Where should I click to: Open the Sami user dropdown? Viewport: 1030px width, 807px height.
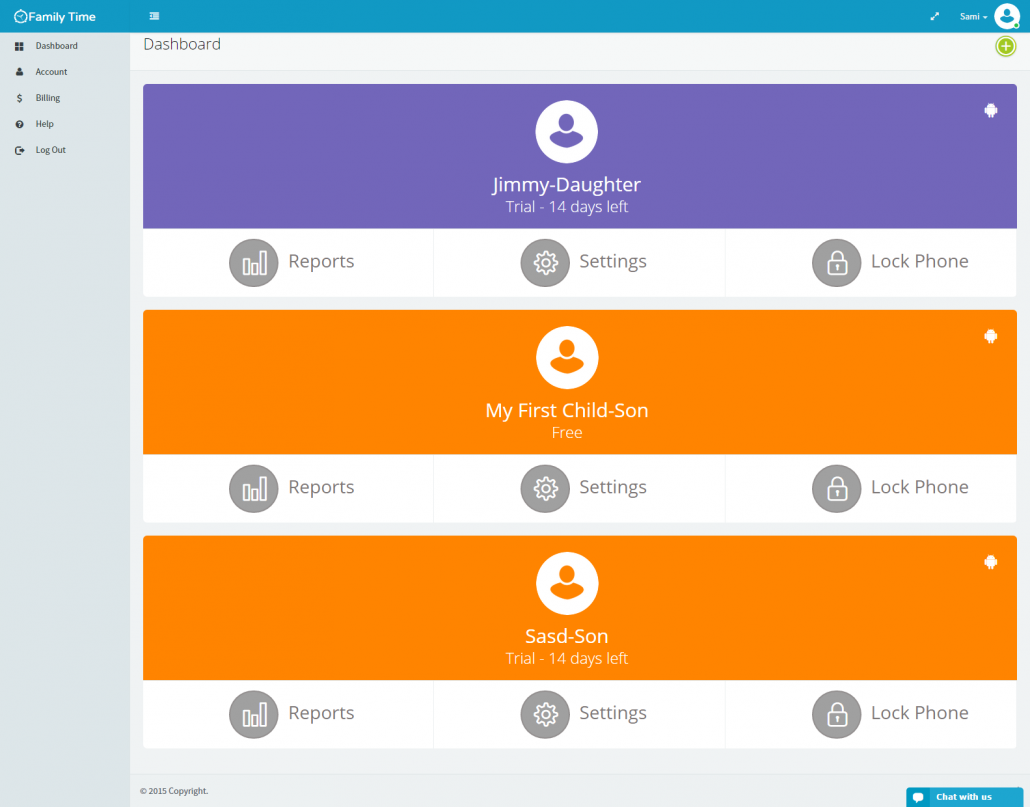973,16
